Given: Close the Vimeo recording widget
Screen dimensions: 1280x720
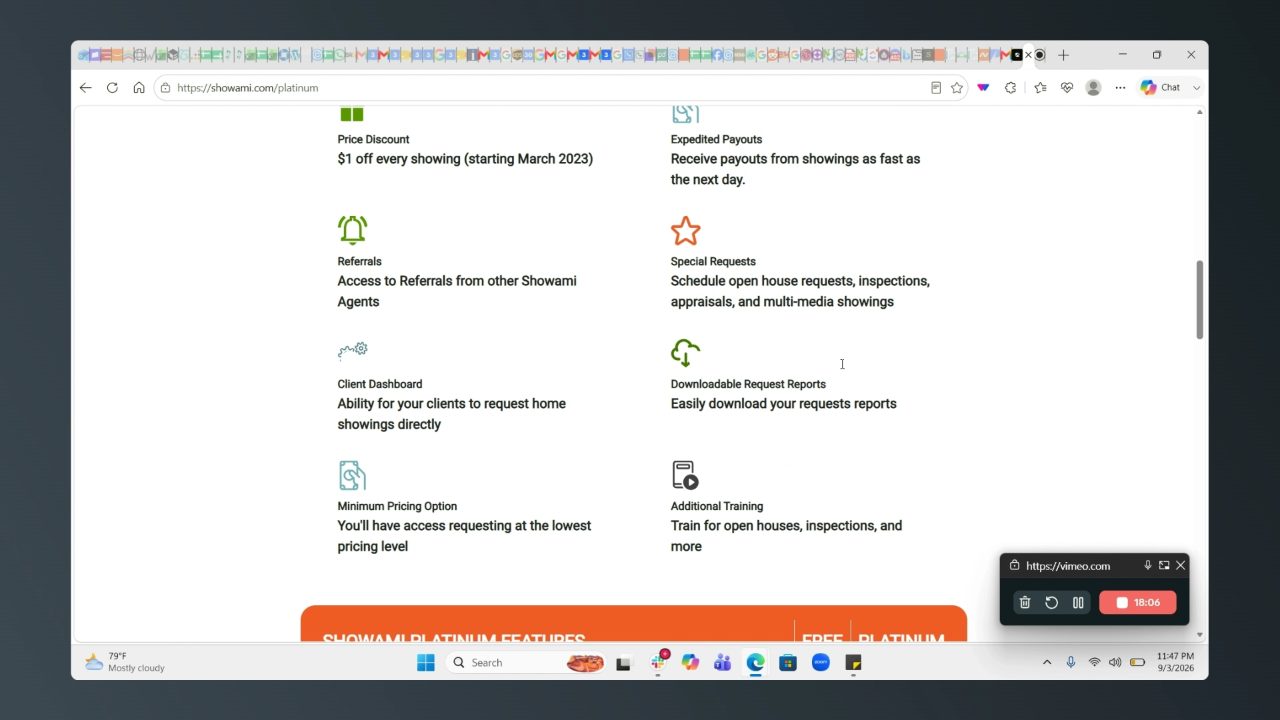Looking at the screenshot, I should 1181,565.
